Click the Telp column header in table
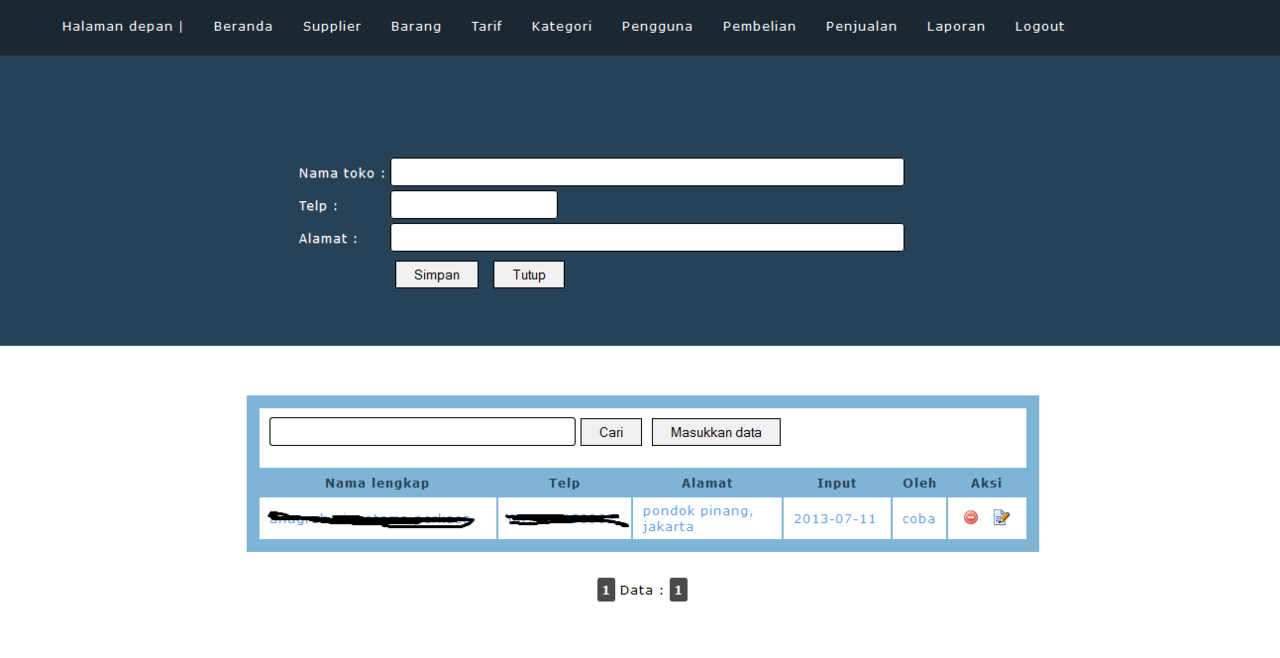This screenshot has width=1280, height=658. click(564, 483)
